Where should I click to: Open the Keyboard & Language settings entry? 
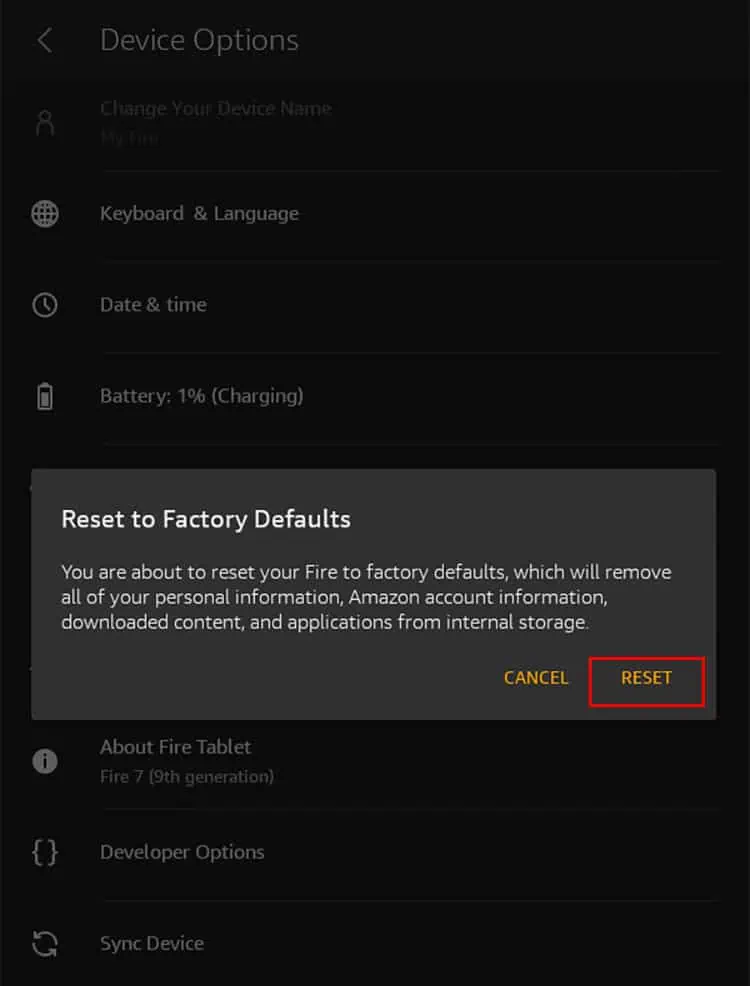(x=199, y=213)
